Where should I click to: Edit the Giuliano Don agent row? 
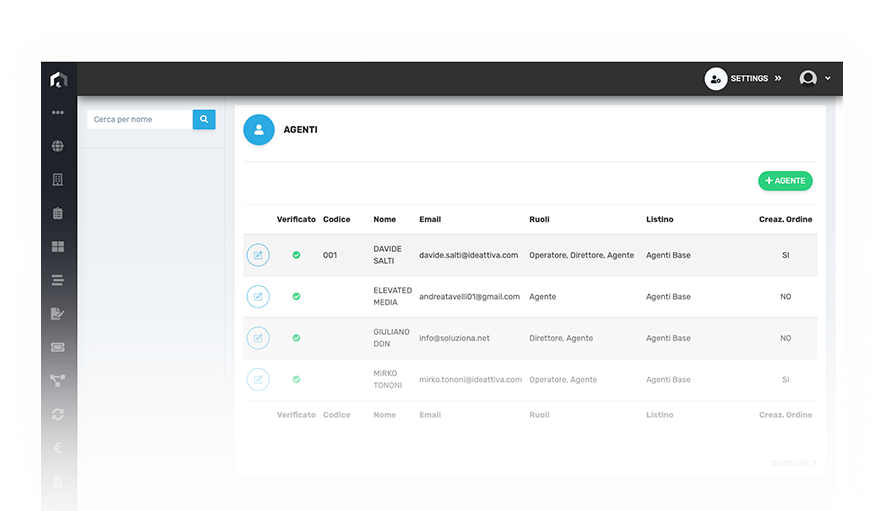pos(258,338)
